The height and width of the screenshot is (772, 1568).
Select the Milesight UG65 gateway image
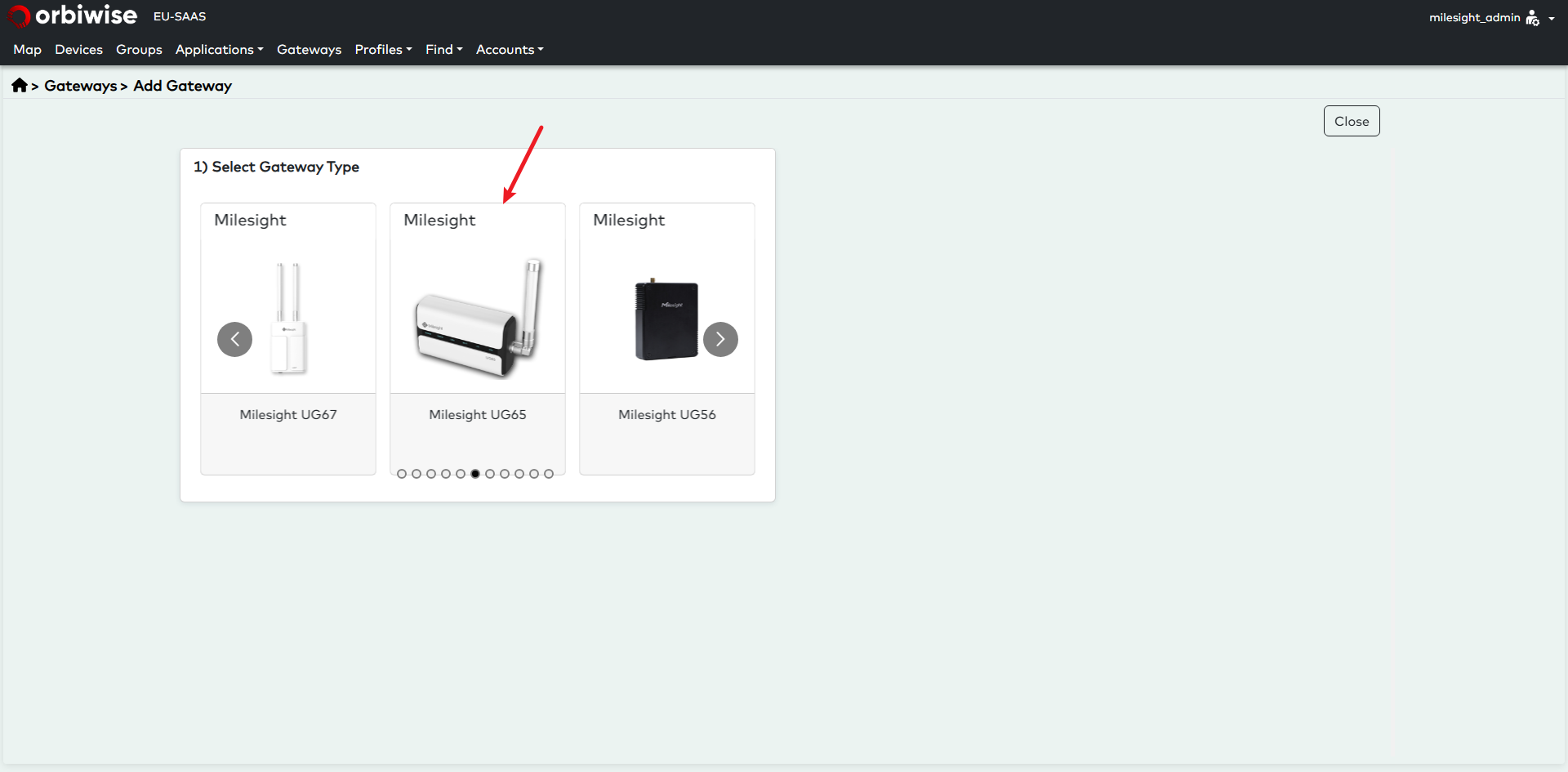pyautogui.click(x=479, y=318)
